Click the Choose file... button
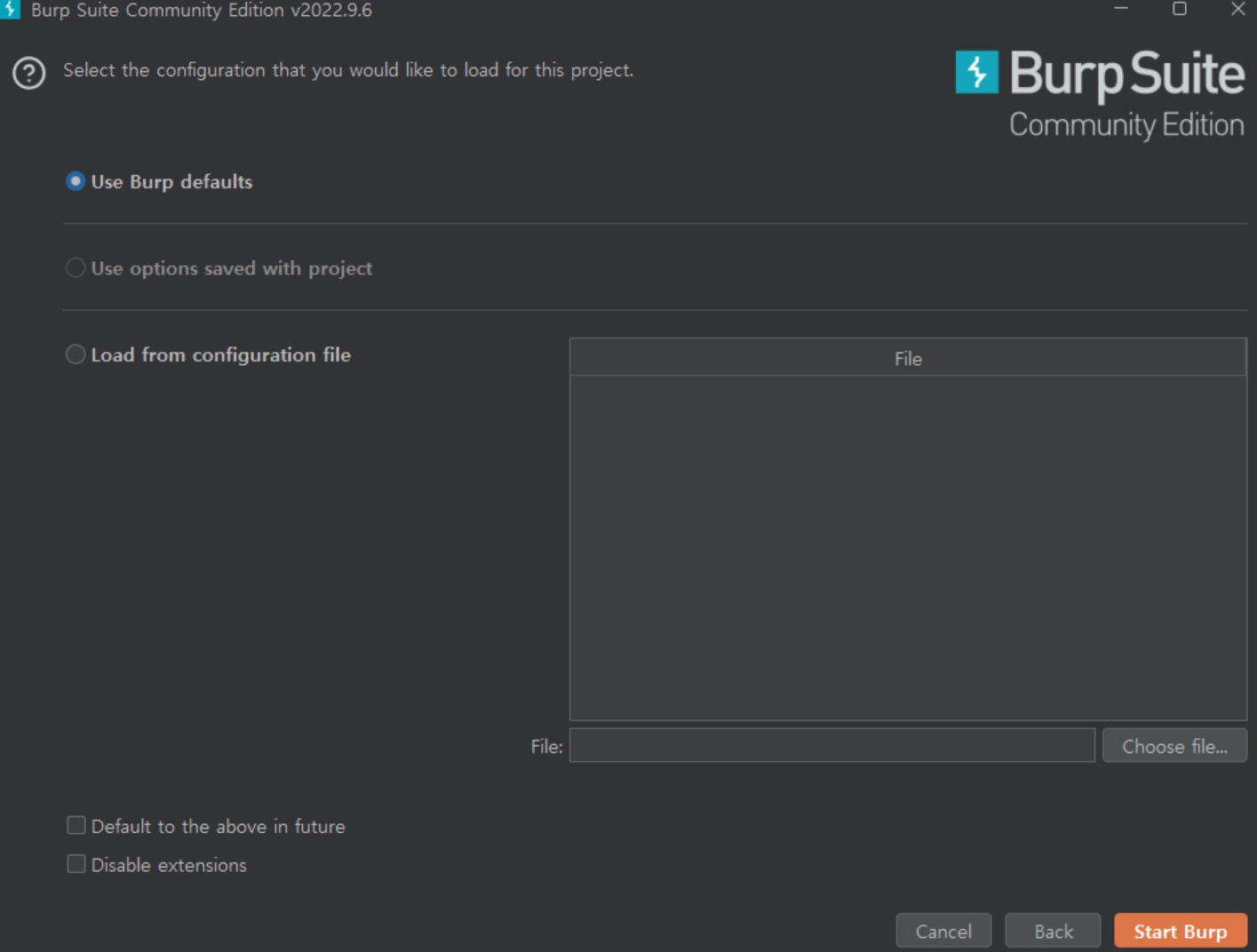The width and height of the screenshot is (1257, 952). (x=1174, y=746)
